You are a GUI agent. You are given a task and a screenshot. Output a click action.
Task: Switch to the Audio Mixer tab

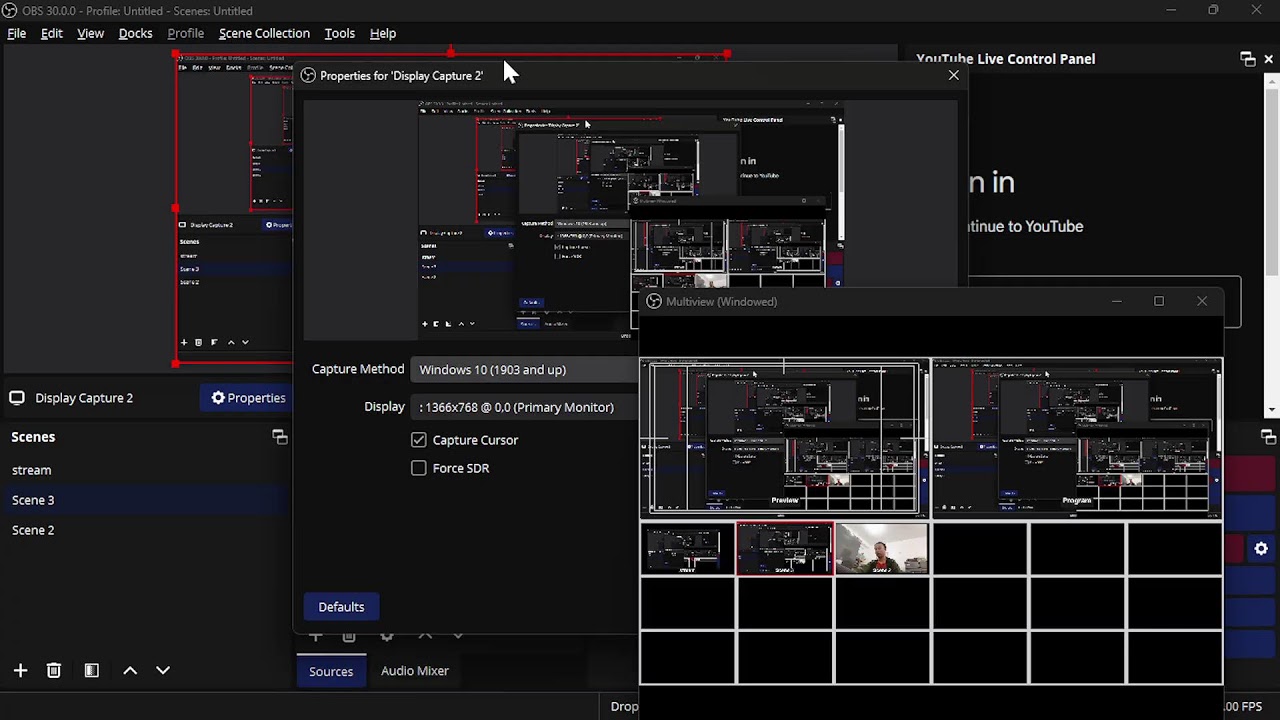pos(415,671)
